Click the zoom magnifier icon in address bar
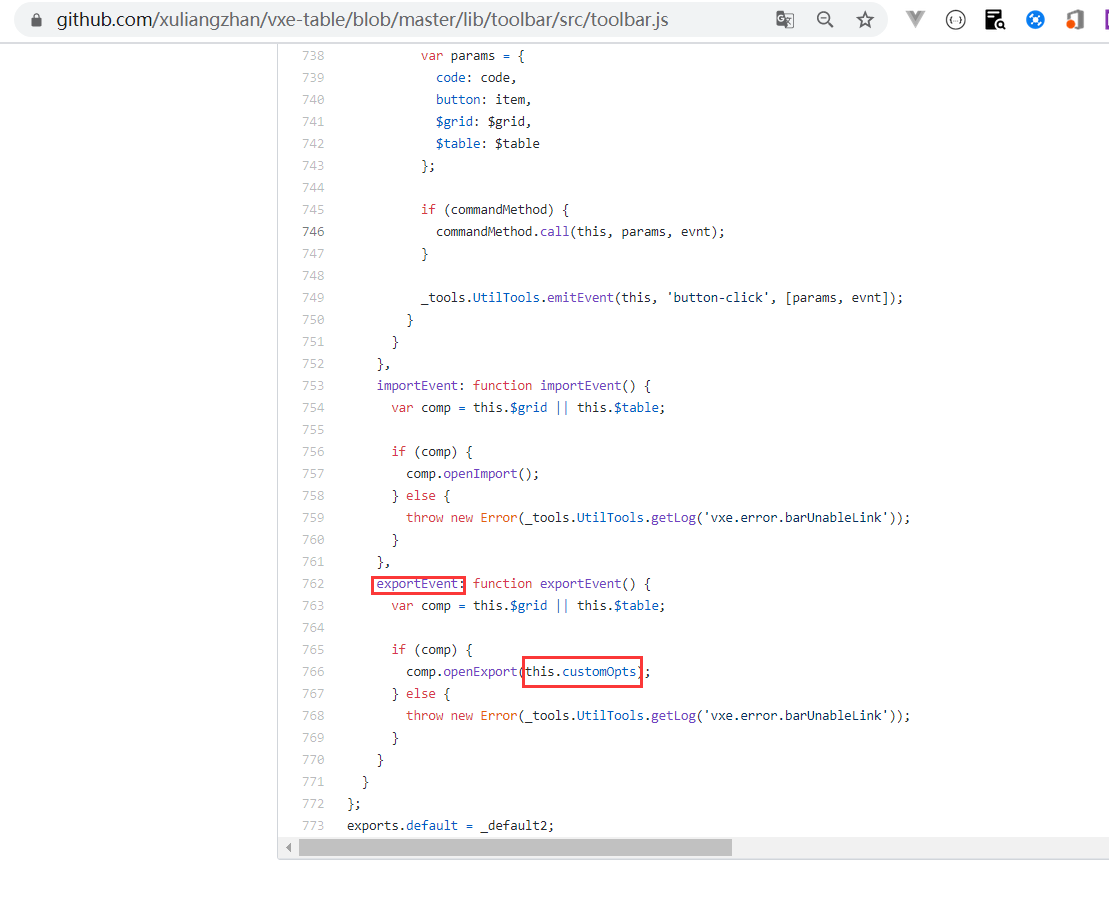The image size is (1109, 898). pyautogui.click(x=825, y=19)
